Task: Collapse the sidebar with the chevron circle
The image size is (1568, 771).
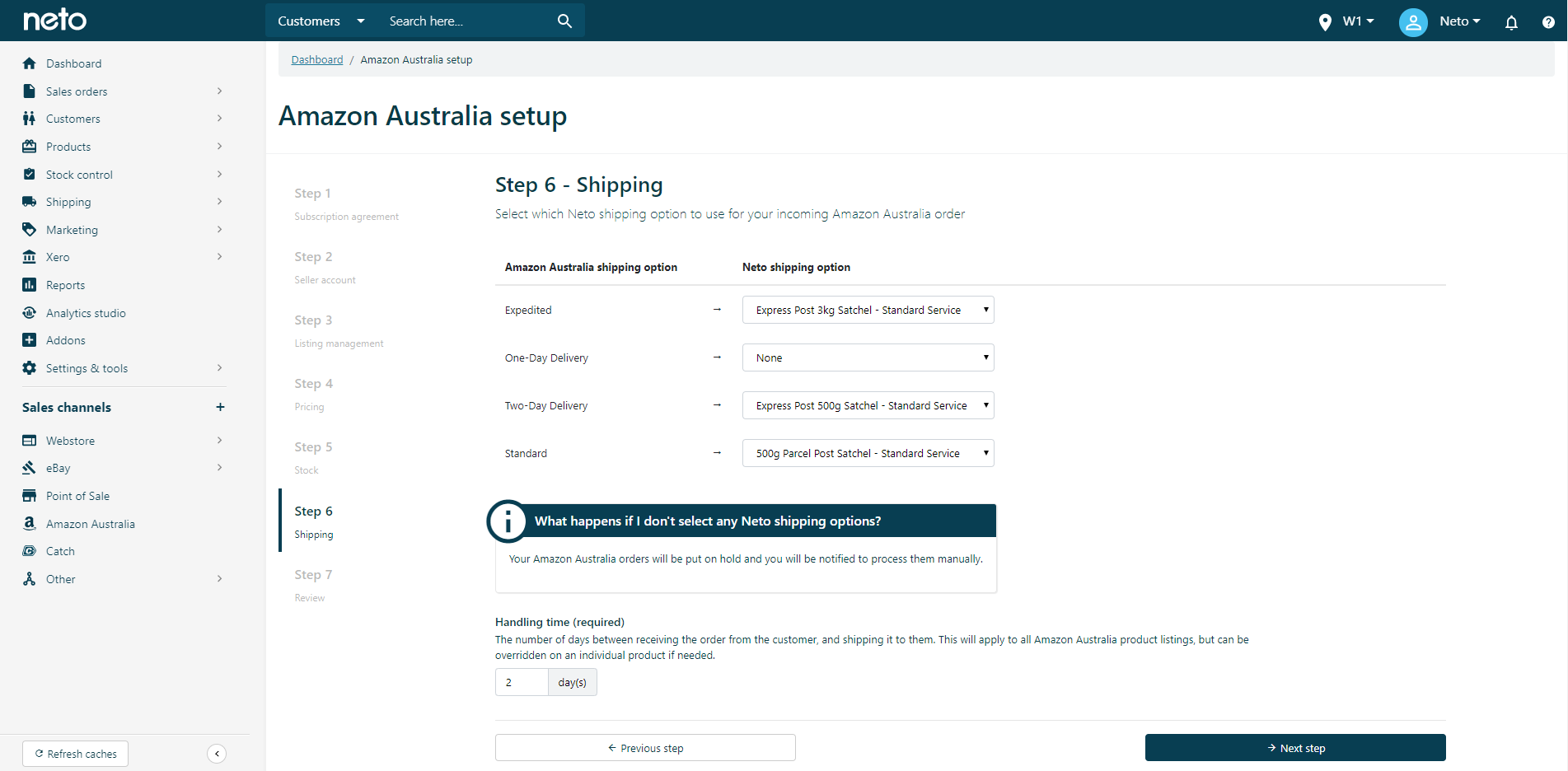Action: [217, 754]
